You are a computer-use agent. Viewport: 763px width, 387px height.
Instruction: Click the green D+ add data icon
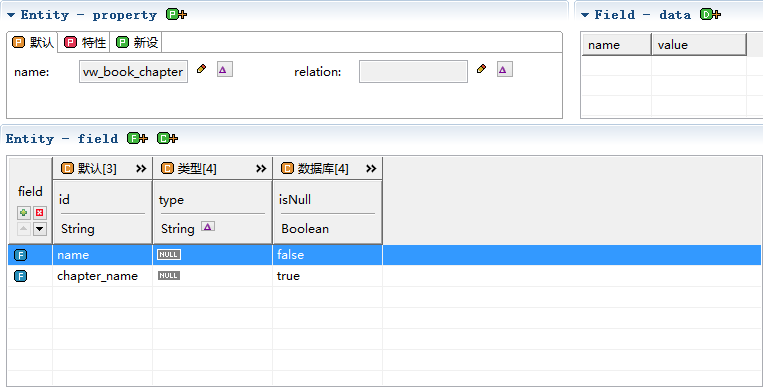coord(710,15)
